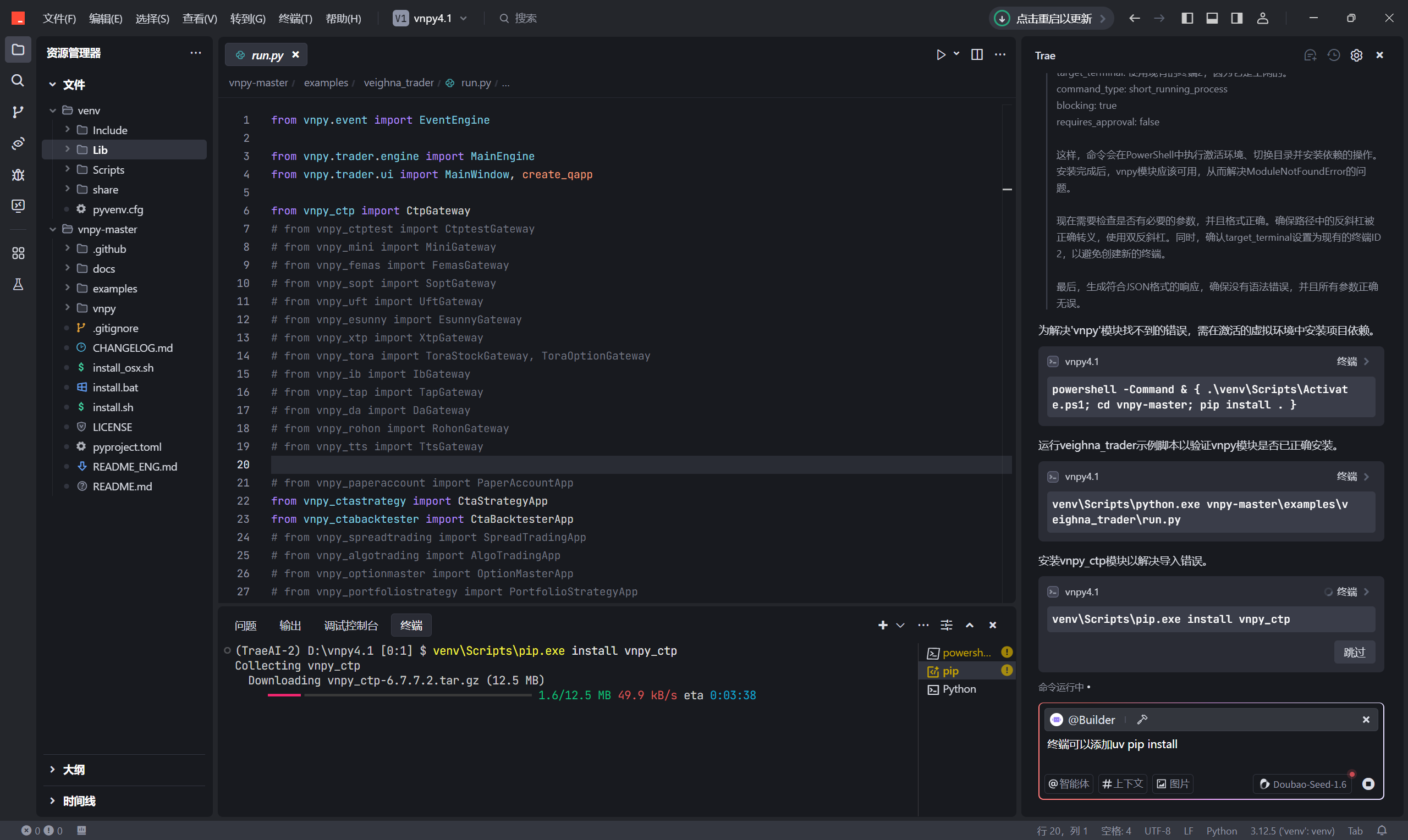
Task: Open the Run and Debug bug icon
Action: pyautogui.click(x=18, y=174)
